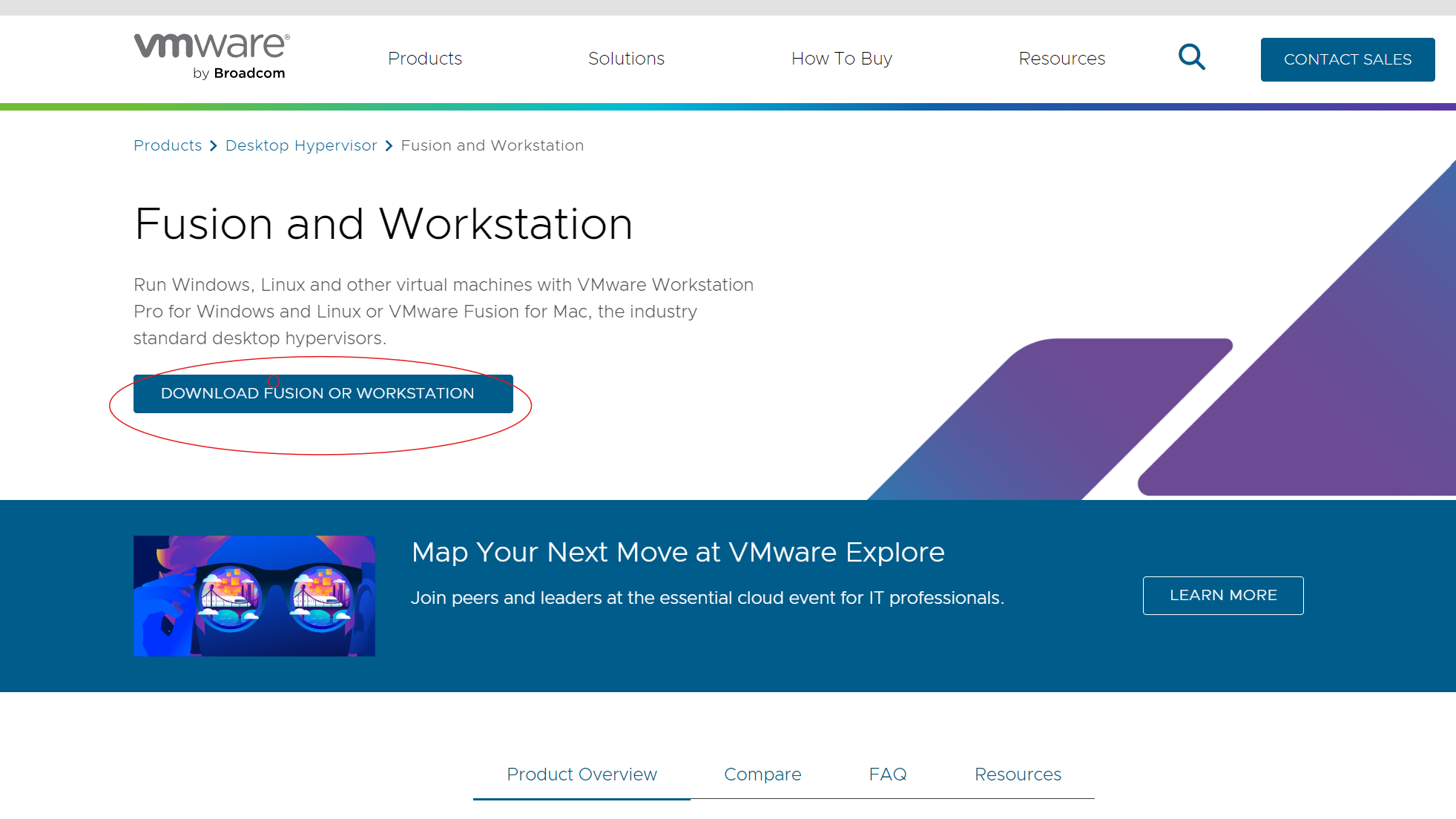The height and width of the screenshot is (819, 1456).
Task: Open the Products navigation menu
Action: [x=425, y=59]
